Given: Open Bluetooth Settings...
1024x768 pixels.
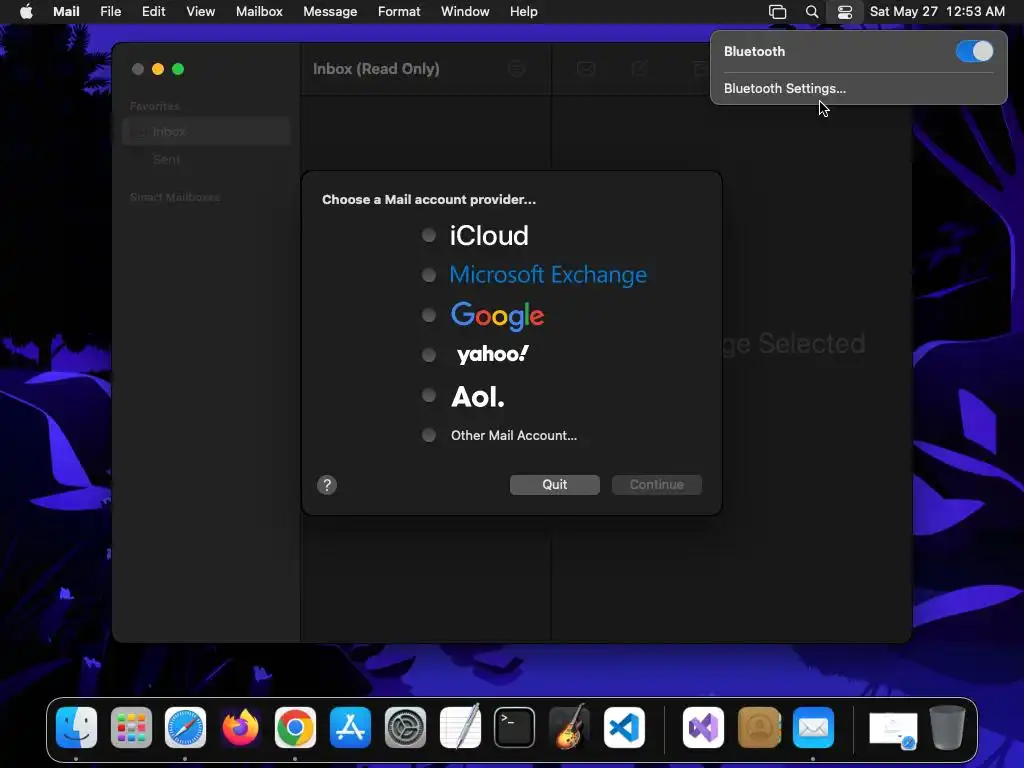Looking at the screenshot, I should pos(784,88).
